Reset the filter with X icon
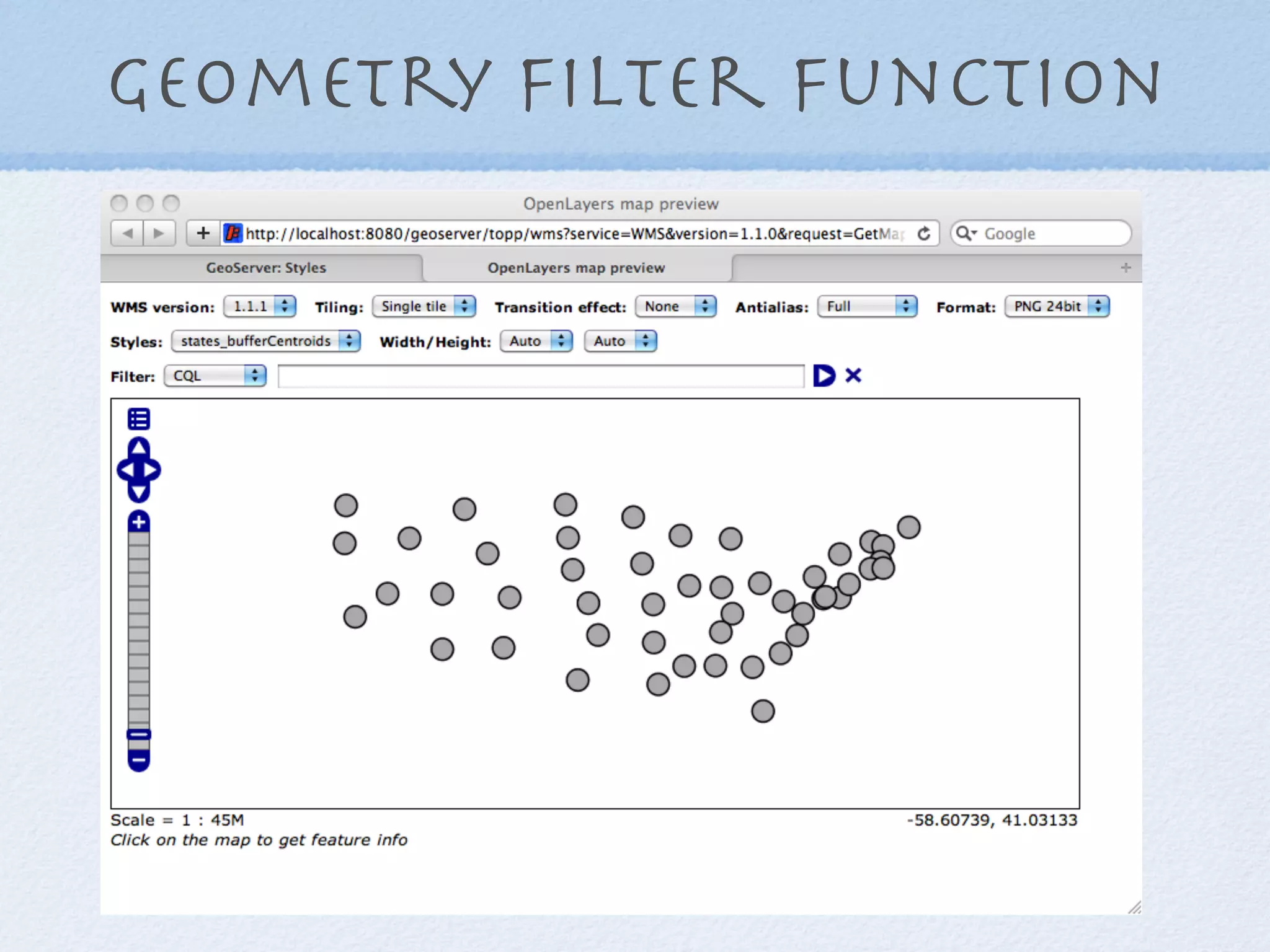Screen dimensions: 1270x952 click(x=853, y=376)
